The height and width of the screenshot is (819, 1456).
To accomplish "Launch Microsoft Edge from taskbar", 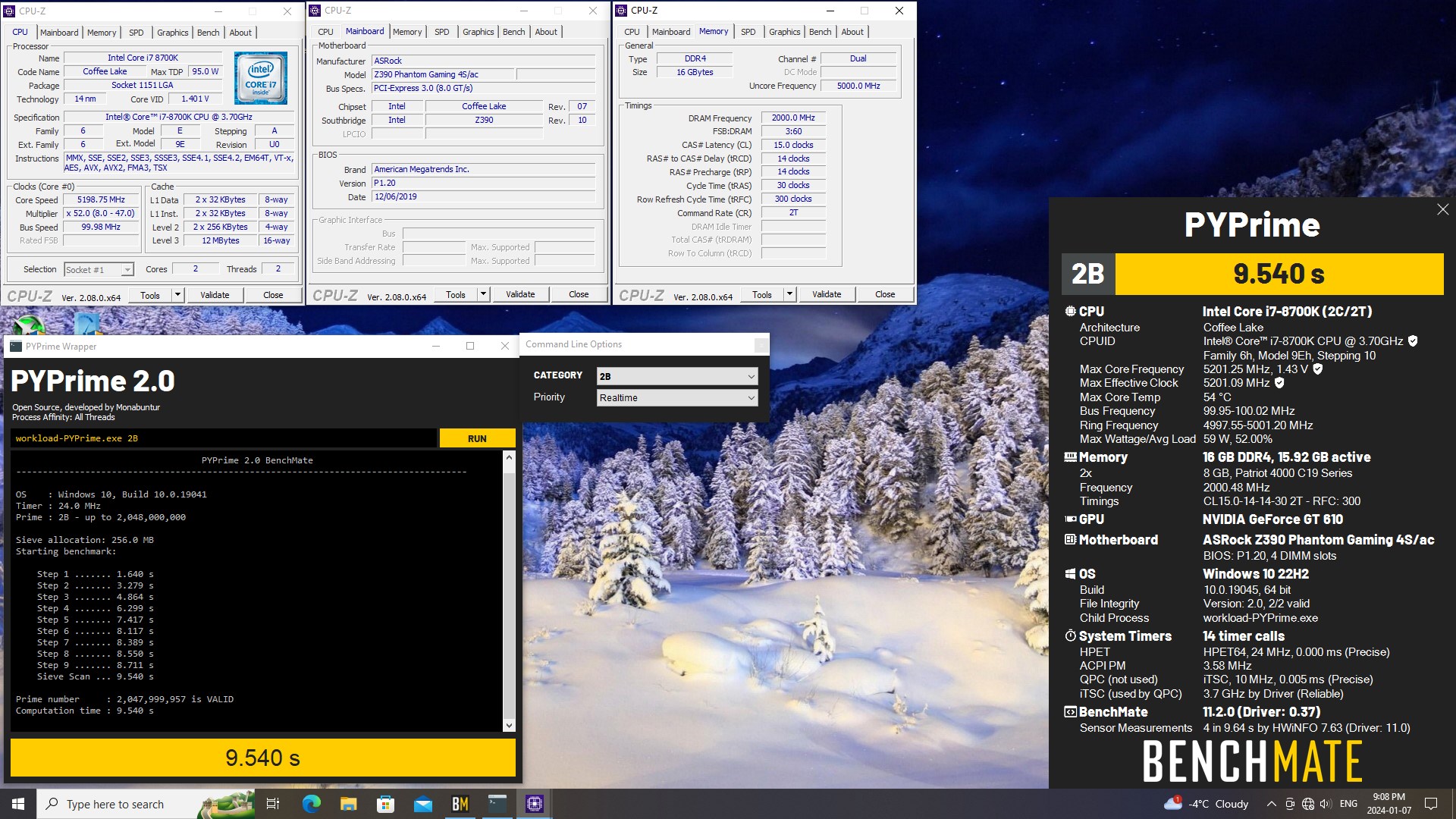I will (311, 804).
